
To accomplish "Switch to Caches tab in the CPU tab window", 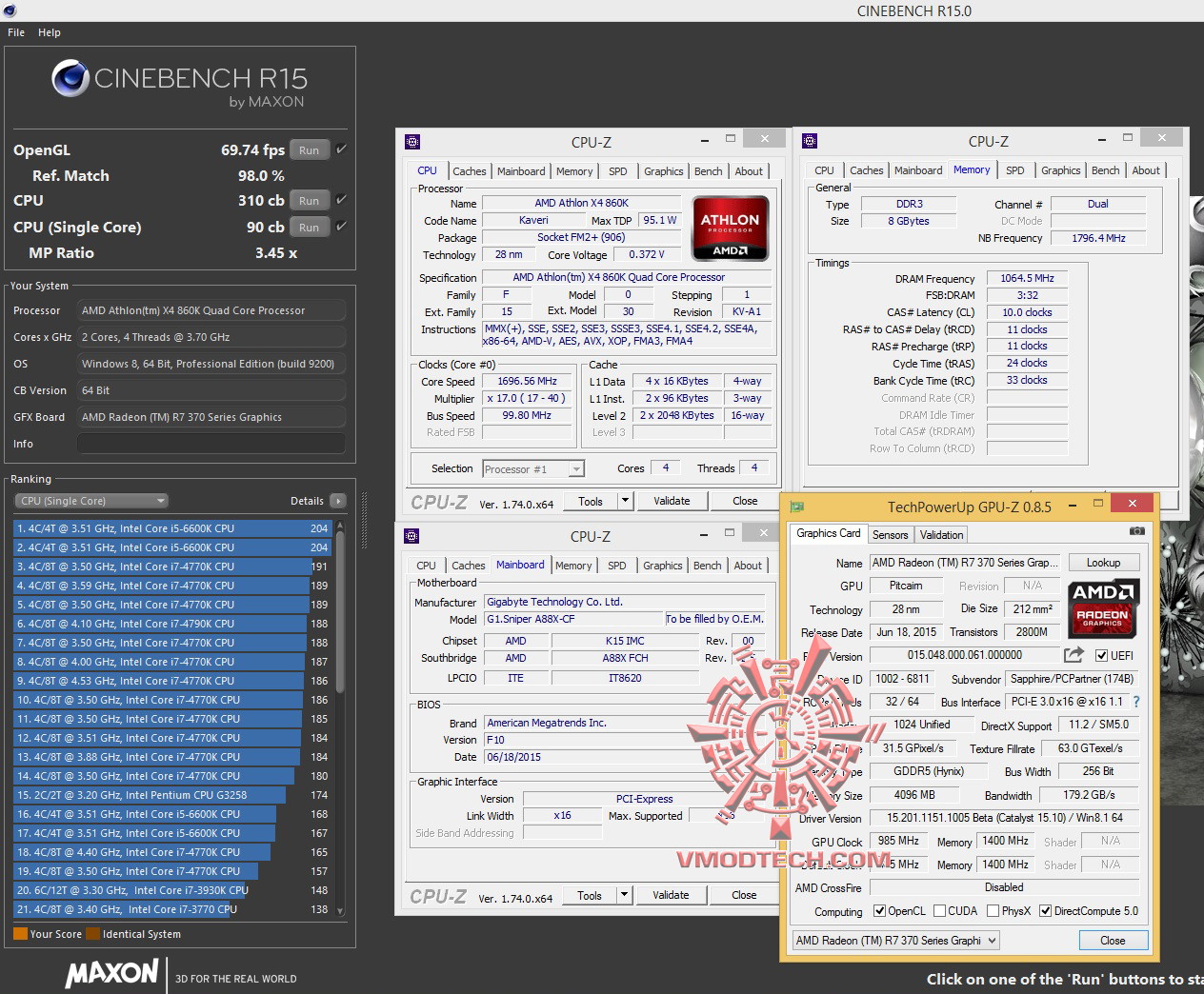I will coord(470,171).
